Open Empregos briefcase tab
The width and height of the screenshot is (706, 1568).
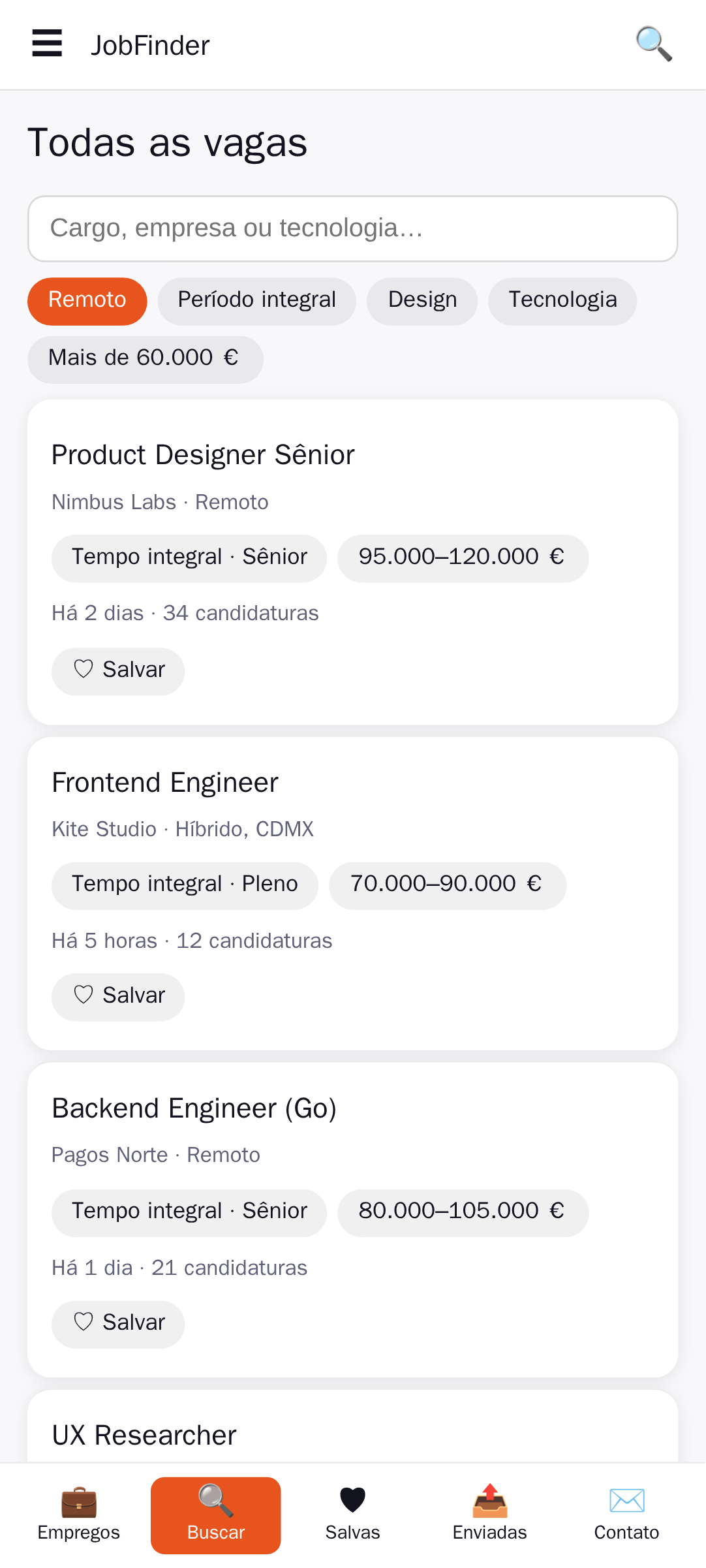tap(79, 1515)
